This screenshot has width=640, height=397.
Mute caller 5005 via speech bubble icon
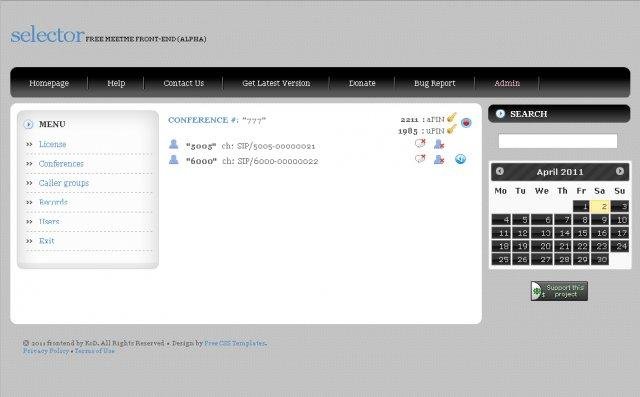(420, 143)
